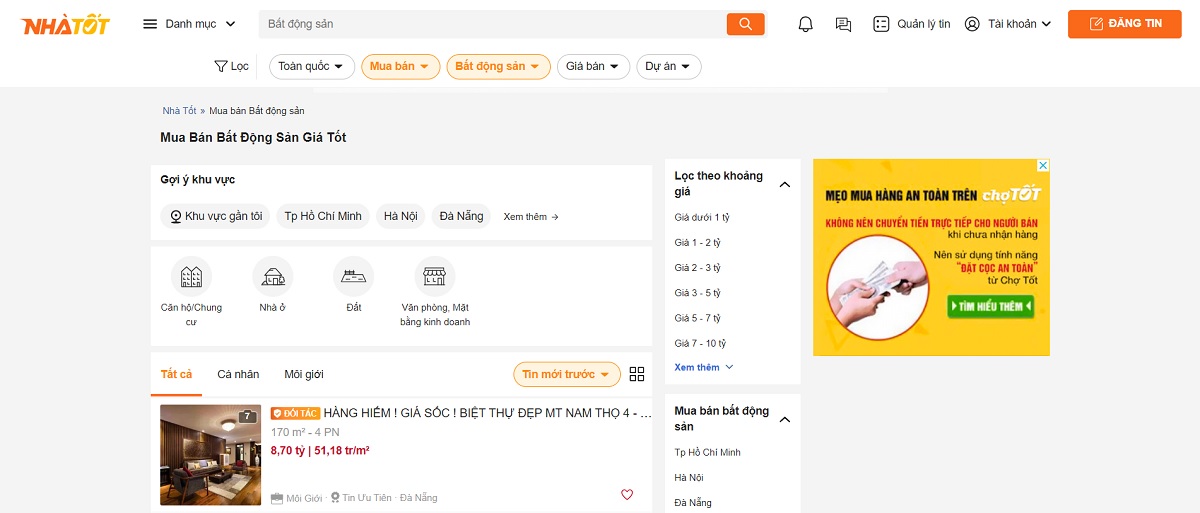This screenshot has width=1200, height=513.
Task: Focus the Bất động sản search field
Action: click(x=492, y=24)
